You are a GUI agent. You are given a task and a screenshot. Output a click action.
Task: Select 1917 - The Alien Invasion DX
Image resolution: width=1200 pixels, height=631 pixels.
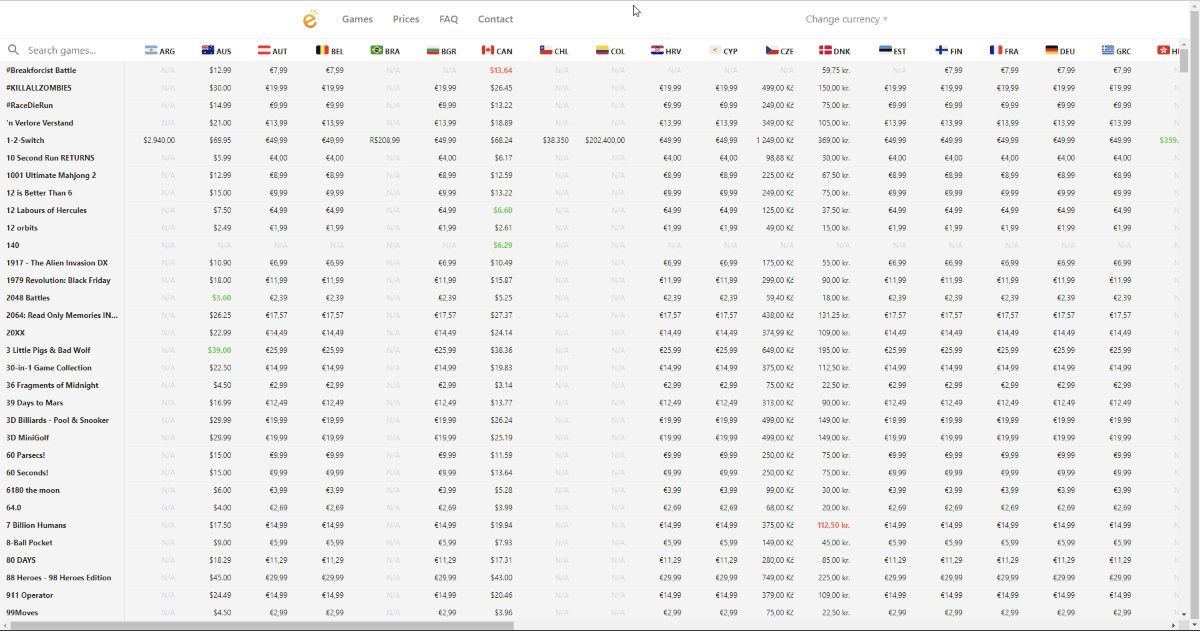pos(57,263)
